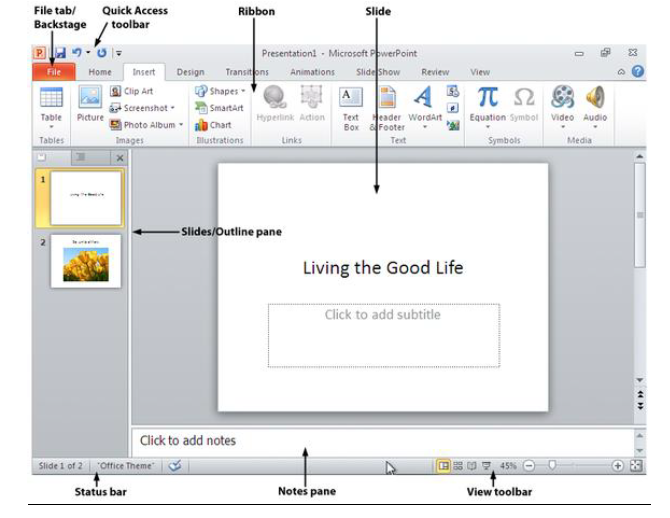Close the Slides/Outline pane
The height and width of the screenshot is (518, 670).
120,158
